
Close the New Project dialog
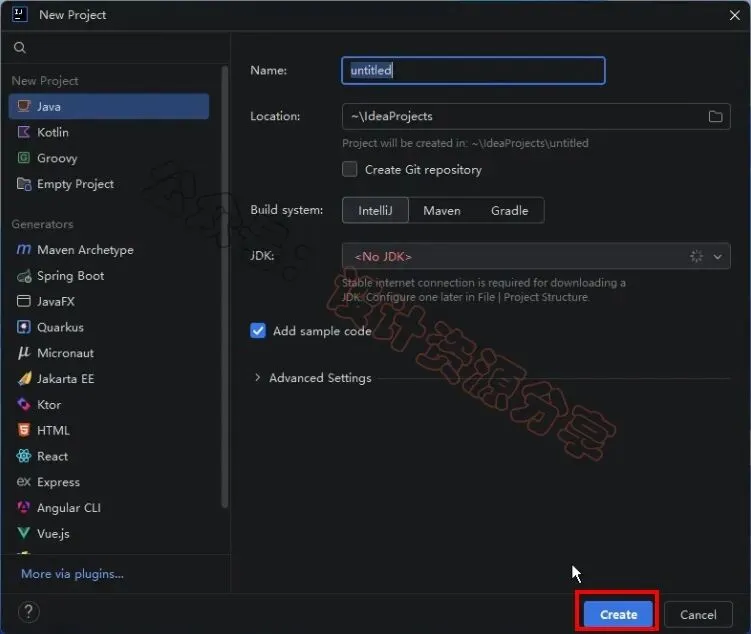[x=734, y=15]
